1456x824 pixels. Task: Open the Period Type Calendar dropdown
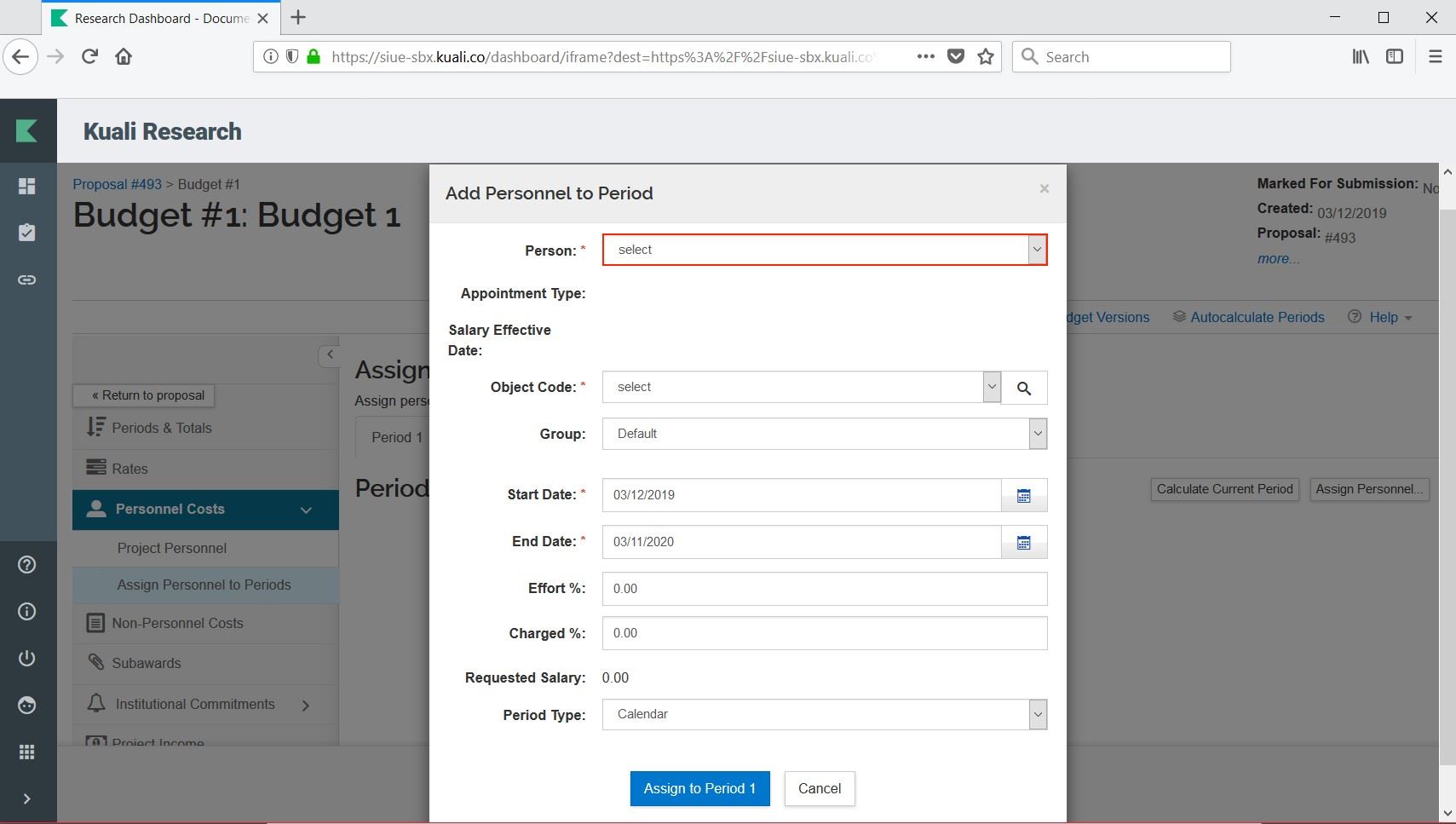(823, 714)
